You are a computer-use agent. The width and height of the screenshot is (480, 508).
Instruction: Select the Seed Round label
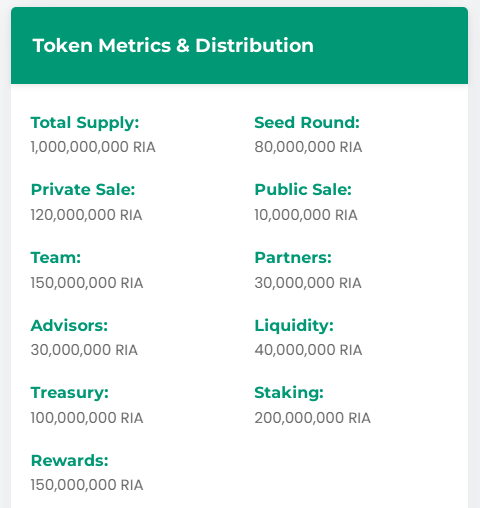tap(307, 122)
